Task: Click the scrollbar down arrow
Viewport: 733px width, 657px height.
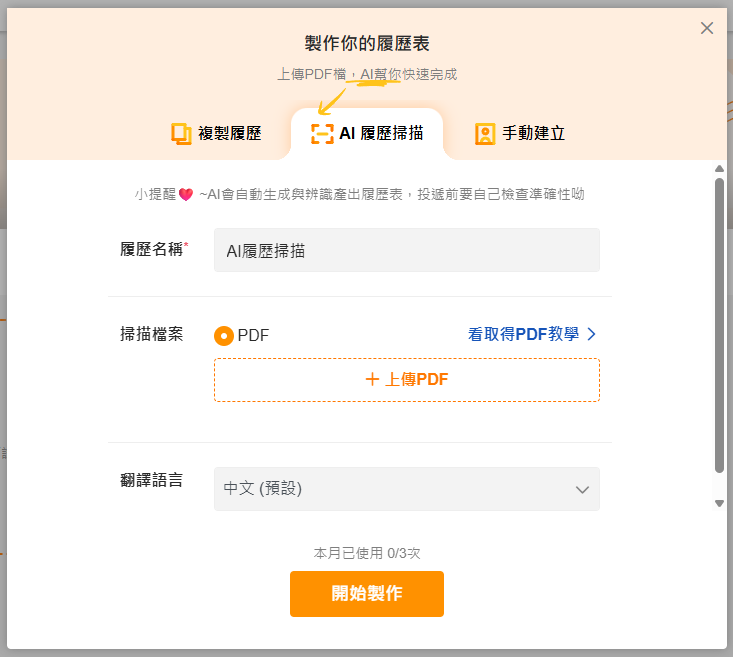Action: pos(719,503)
